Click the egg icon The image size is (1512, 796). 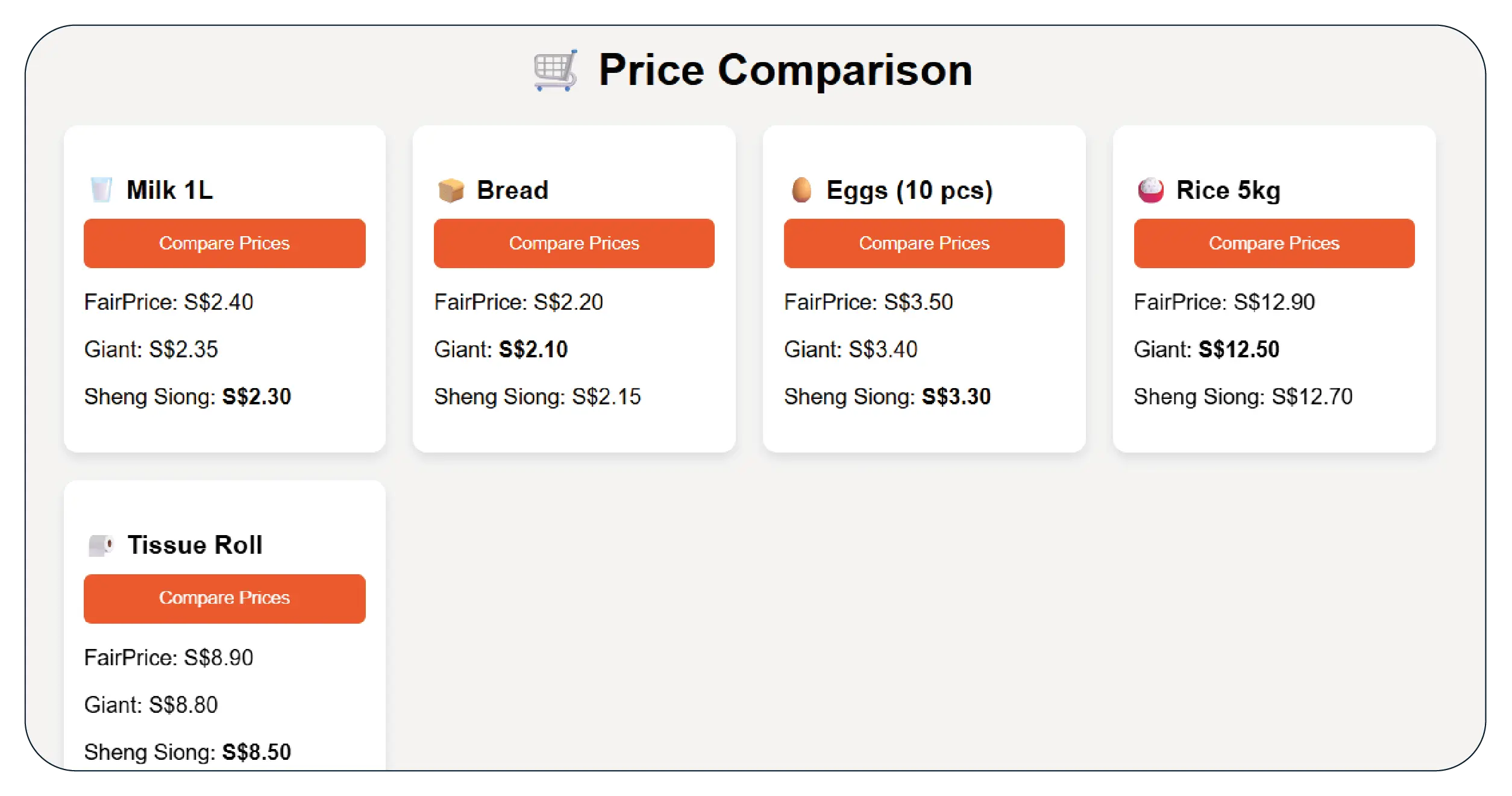tap(801, 190)
